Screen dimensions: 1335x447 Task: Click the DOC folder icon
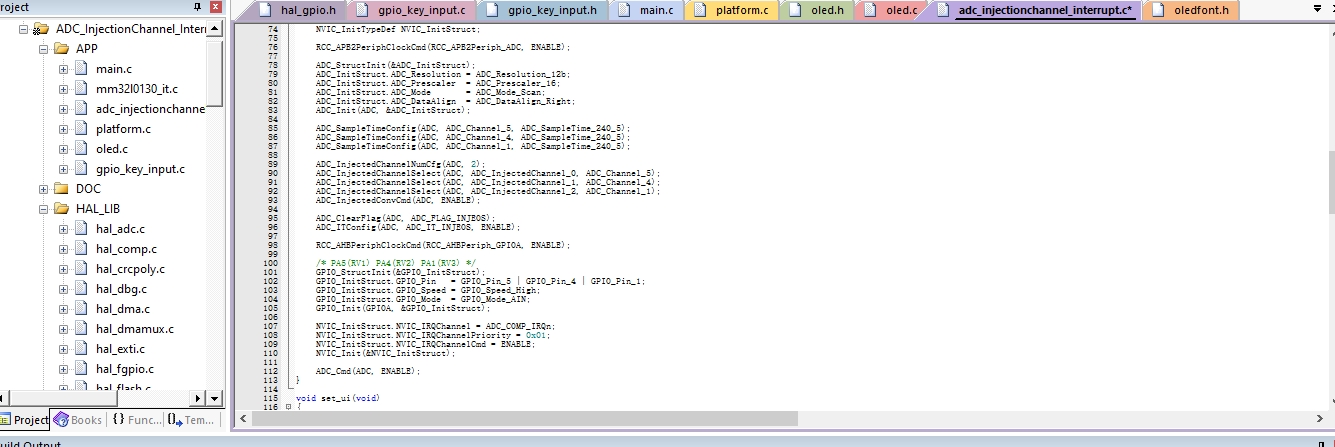tap(60, 189)
